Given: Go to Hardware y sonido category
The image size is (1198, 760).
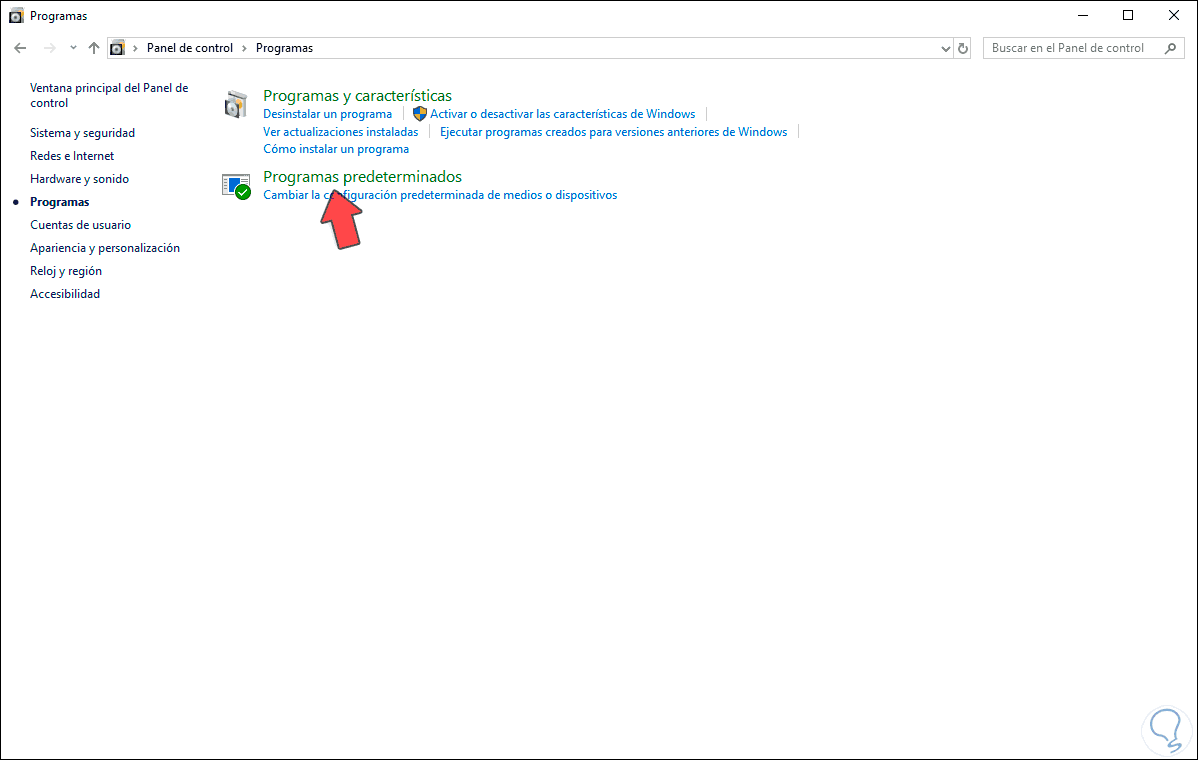Looking at the screenshot, I should (x=79, y=179).
